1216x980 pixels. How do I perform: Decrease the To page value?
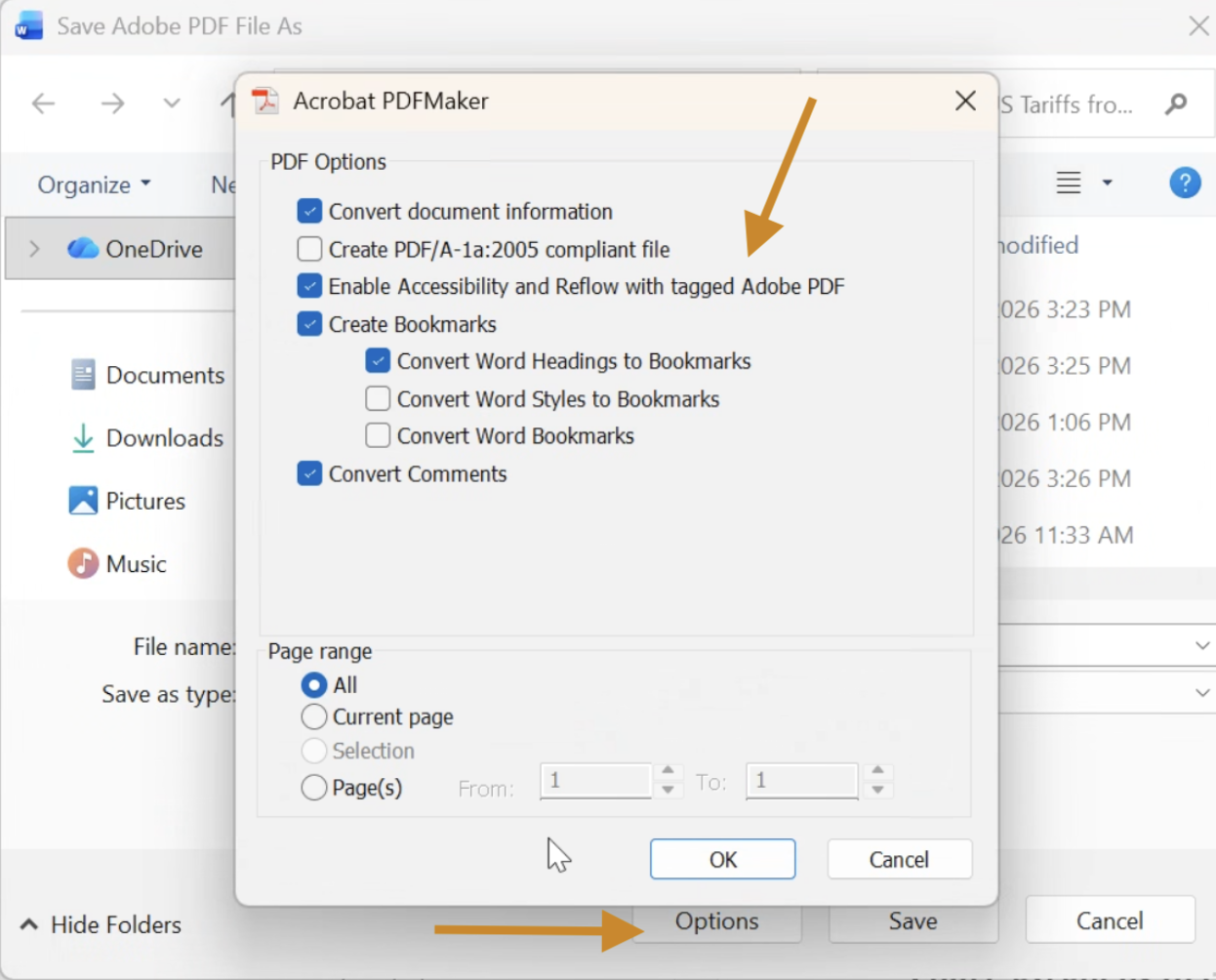tap(877, 790)
